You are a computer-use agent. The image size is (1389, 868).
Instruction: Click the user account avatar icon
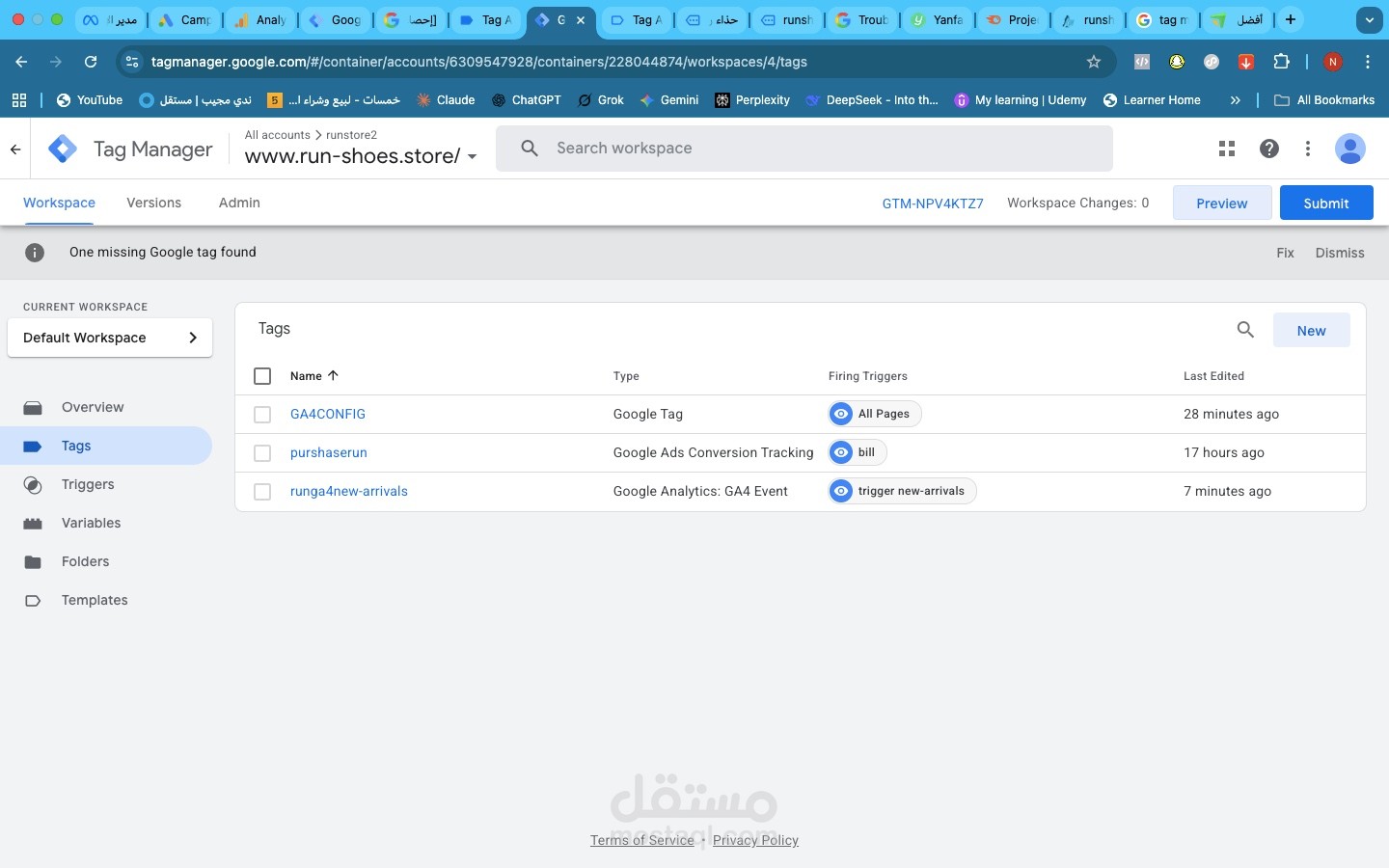1350,149
